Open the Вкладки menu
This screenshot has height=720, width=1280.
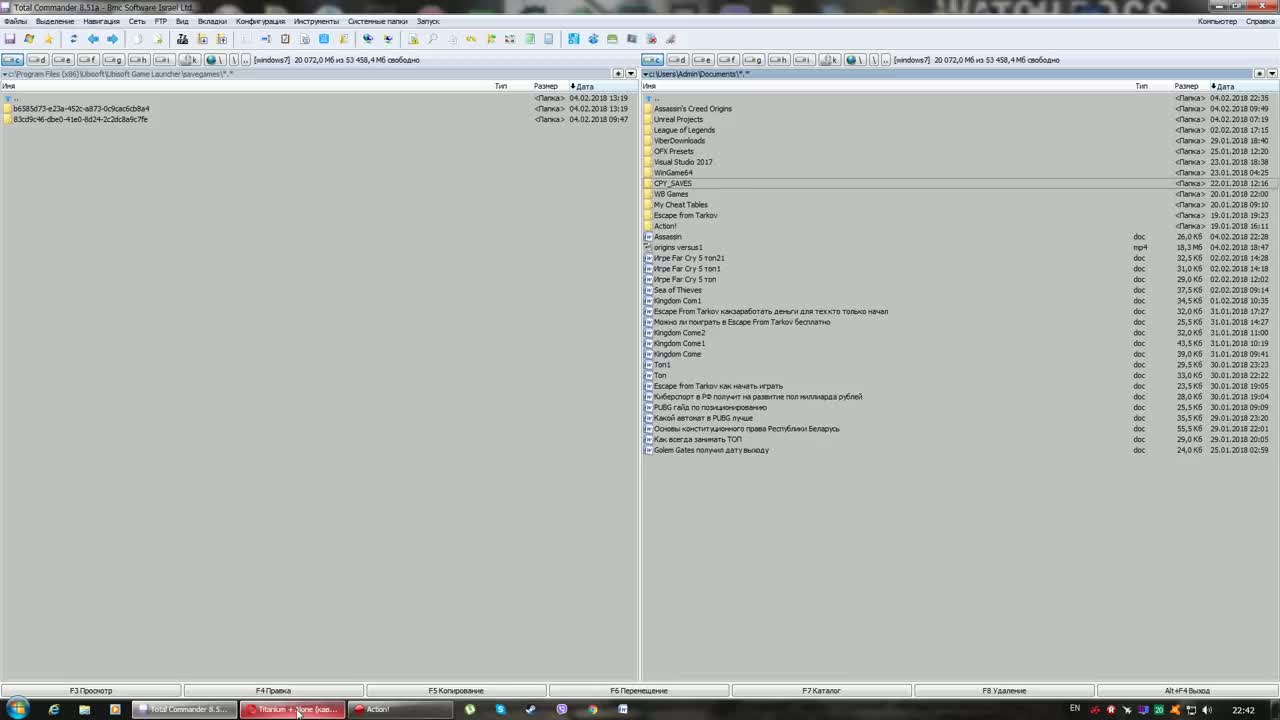click(x=212, y=21)
